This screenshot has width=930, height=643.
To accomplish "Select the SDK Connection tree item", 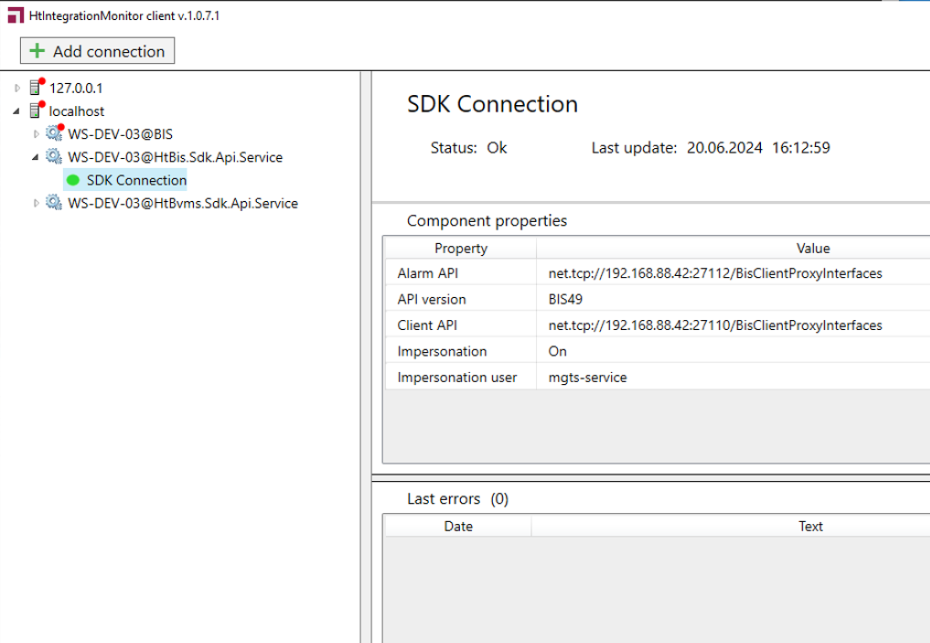I will click(x=136, y=180).
